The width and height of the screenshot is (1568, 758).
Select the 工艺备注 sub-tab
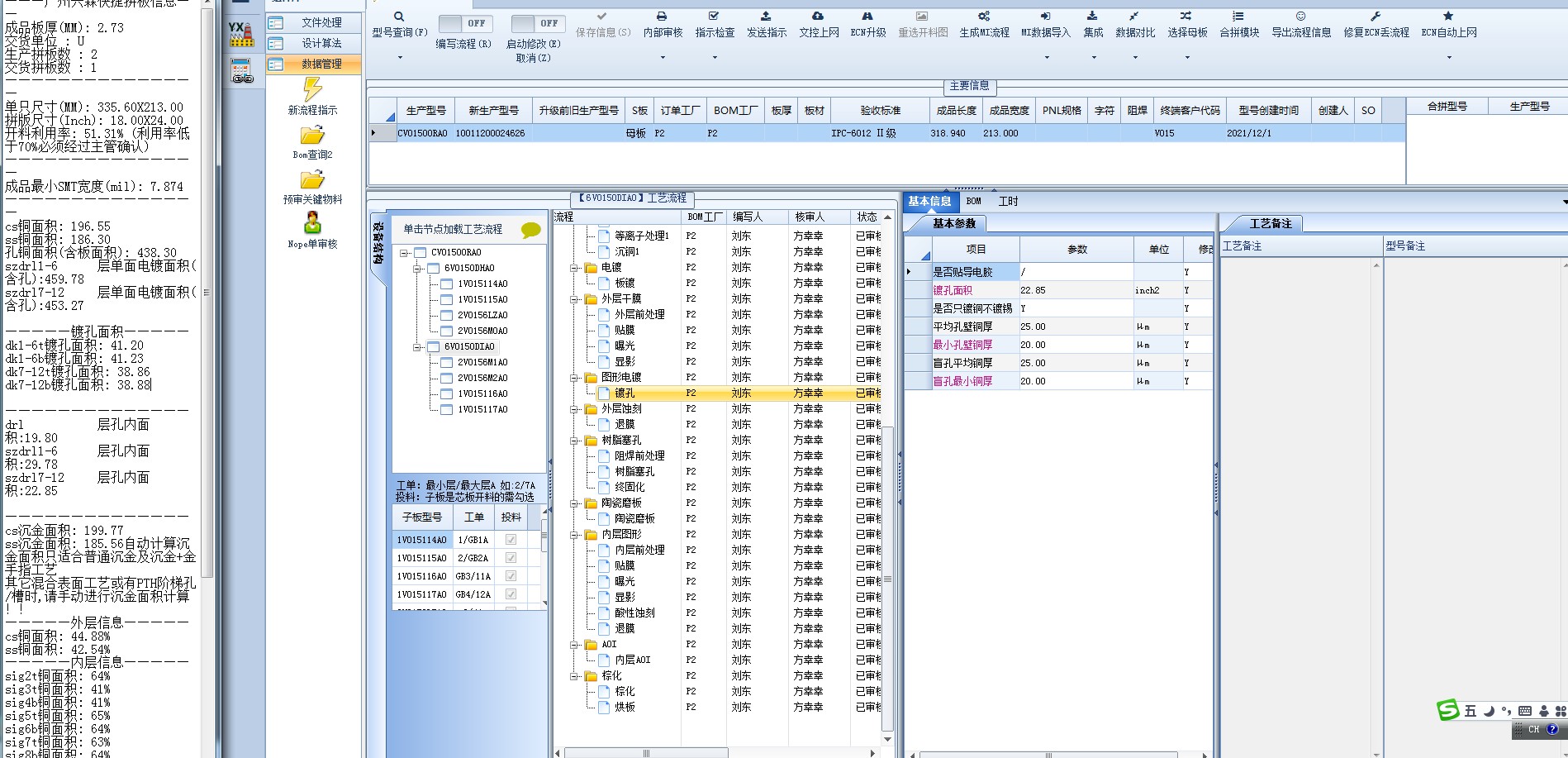[x=1270, y=224]
